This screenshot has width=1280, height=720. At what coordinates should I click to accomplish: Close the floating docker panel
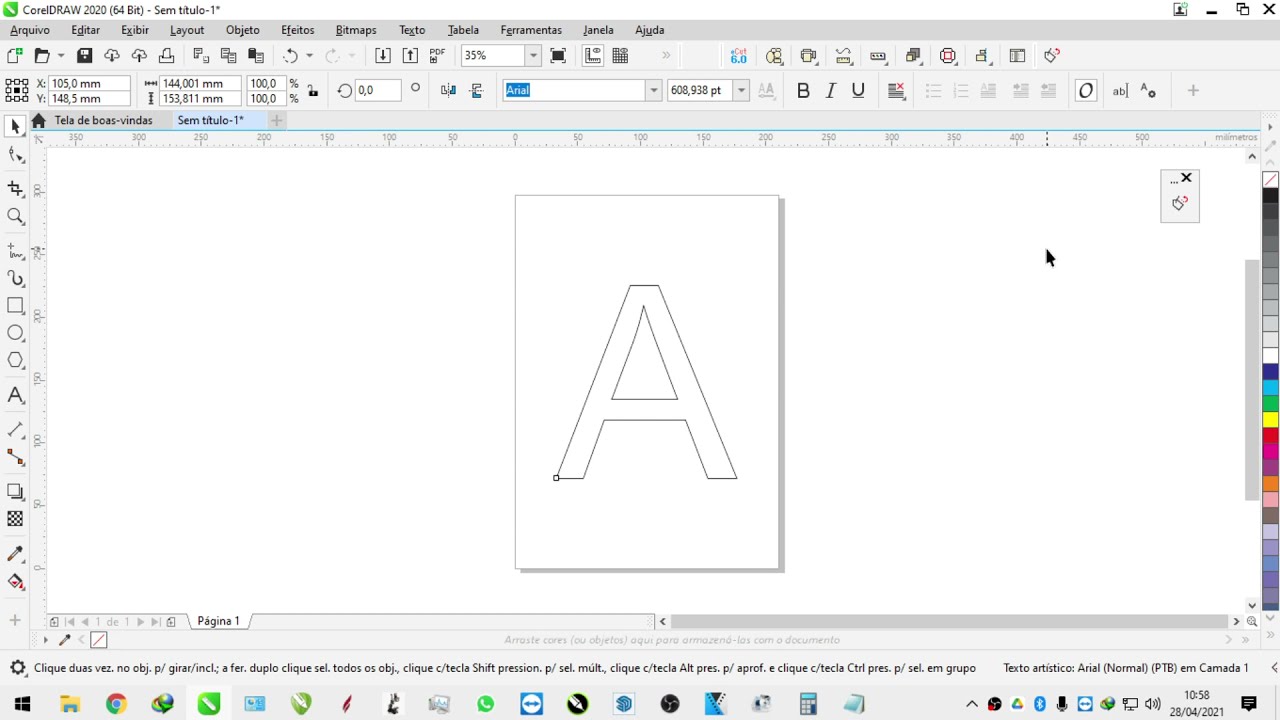coord(1186,178)
